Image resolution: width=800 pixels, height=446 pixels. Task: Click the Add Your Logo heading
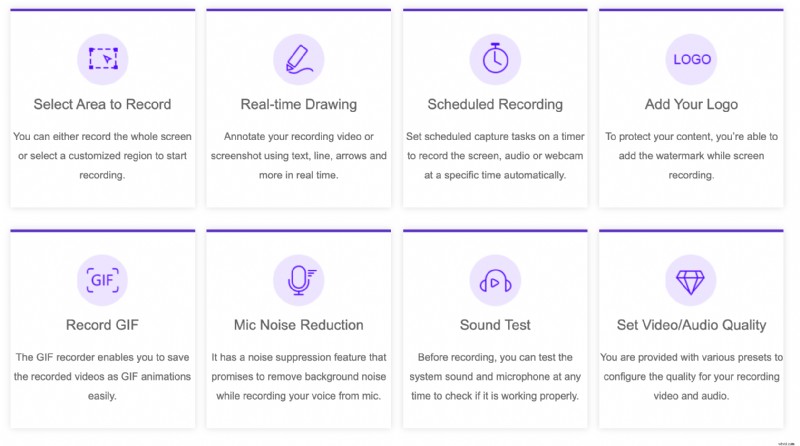click(x=691, y=104)
